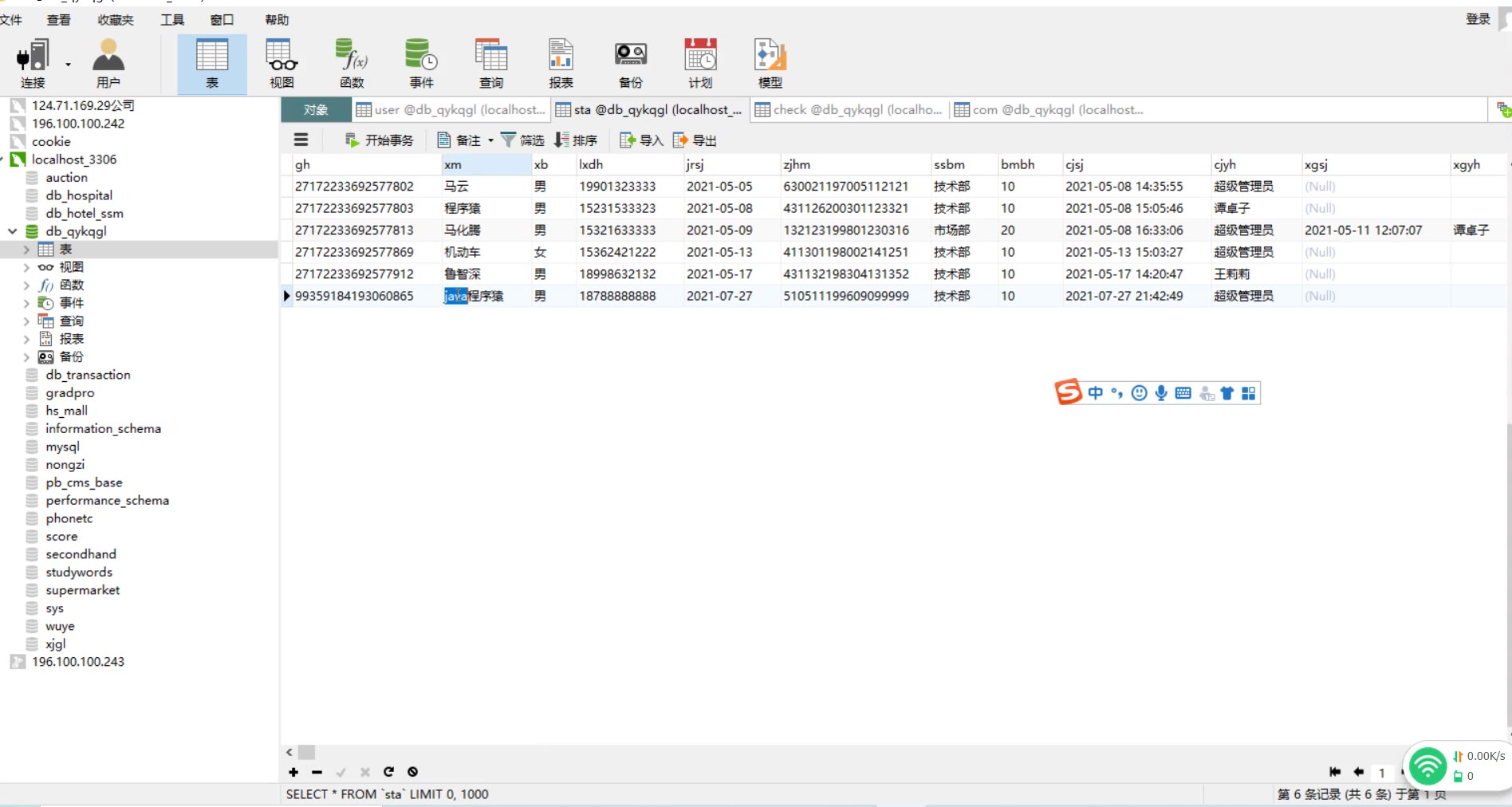Click the refresh icon in the bottom bar
The height and width of the screenshot is (807, 1512).
click(388, 772)
